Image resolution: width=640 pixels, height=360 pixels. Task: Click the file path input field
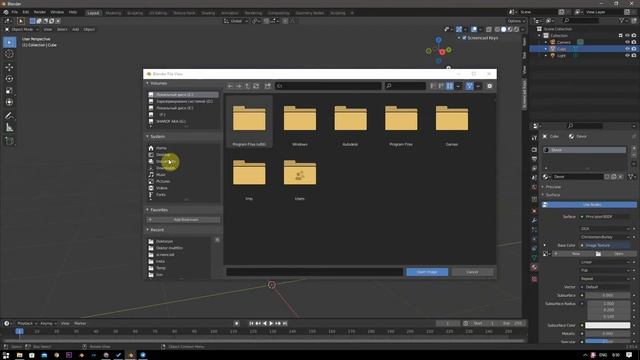(328, 86)
